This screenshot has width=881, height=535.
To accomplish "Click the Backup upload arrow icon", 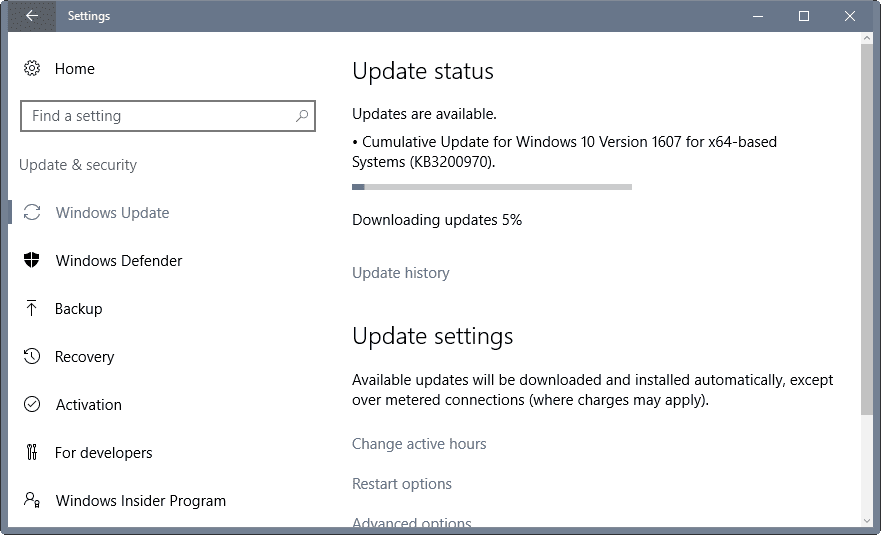I will [x=31, y=308].
